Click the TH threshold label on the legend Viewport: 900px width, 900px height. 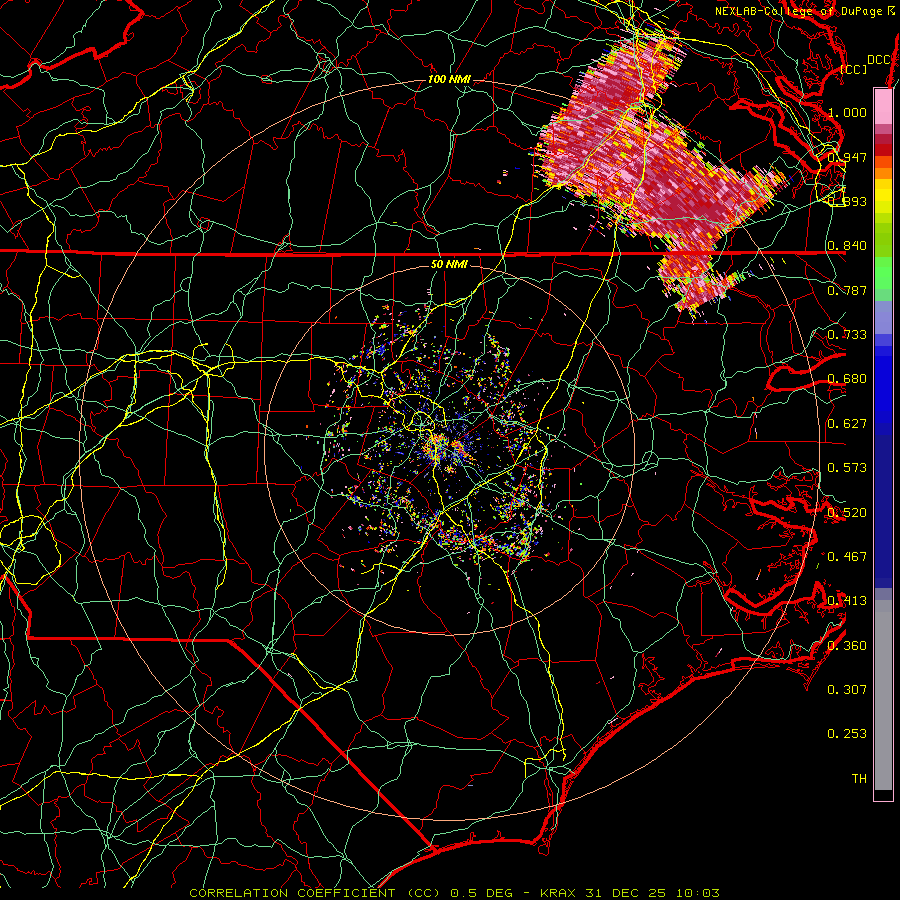[x=859, y=779]
